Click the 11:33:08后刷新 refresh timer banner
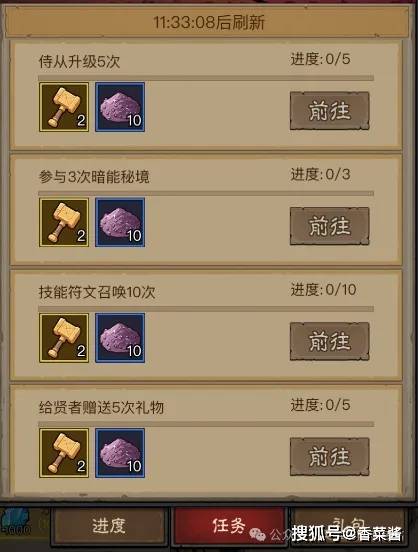The width and height of the screenshot is (418, 552). [208, 23]
